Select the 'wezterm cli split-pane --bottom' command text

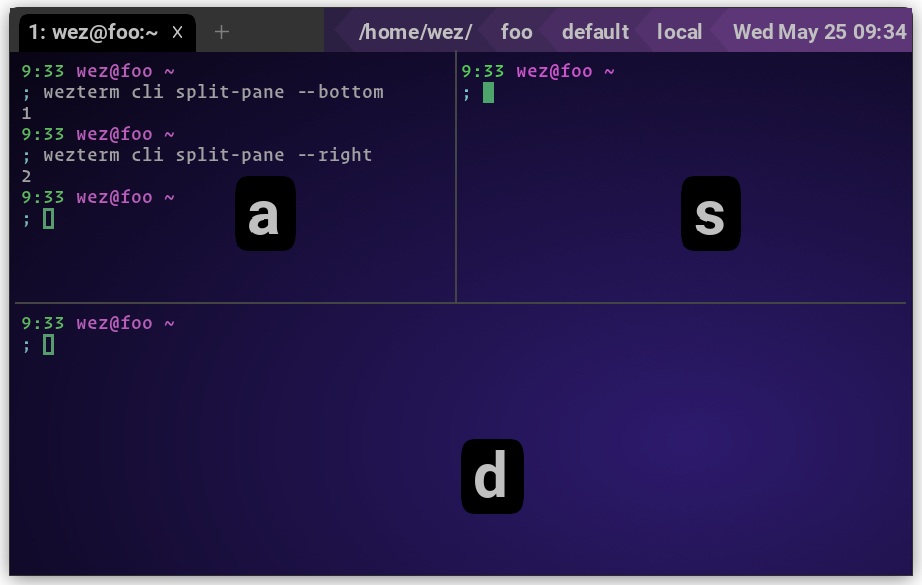pyautogui.click(x=213, y=91)
